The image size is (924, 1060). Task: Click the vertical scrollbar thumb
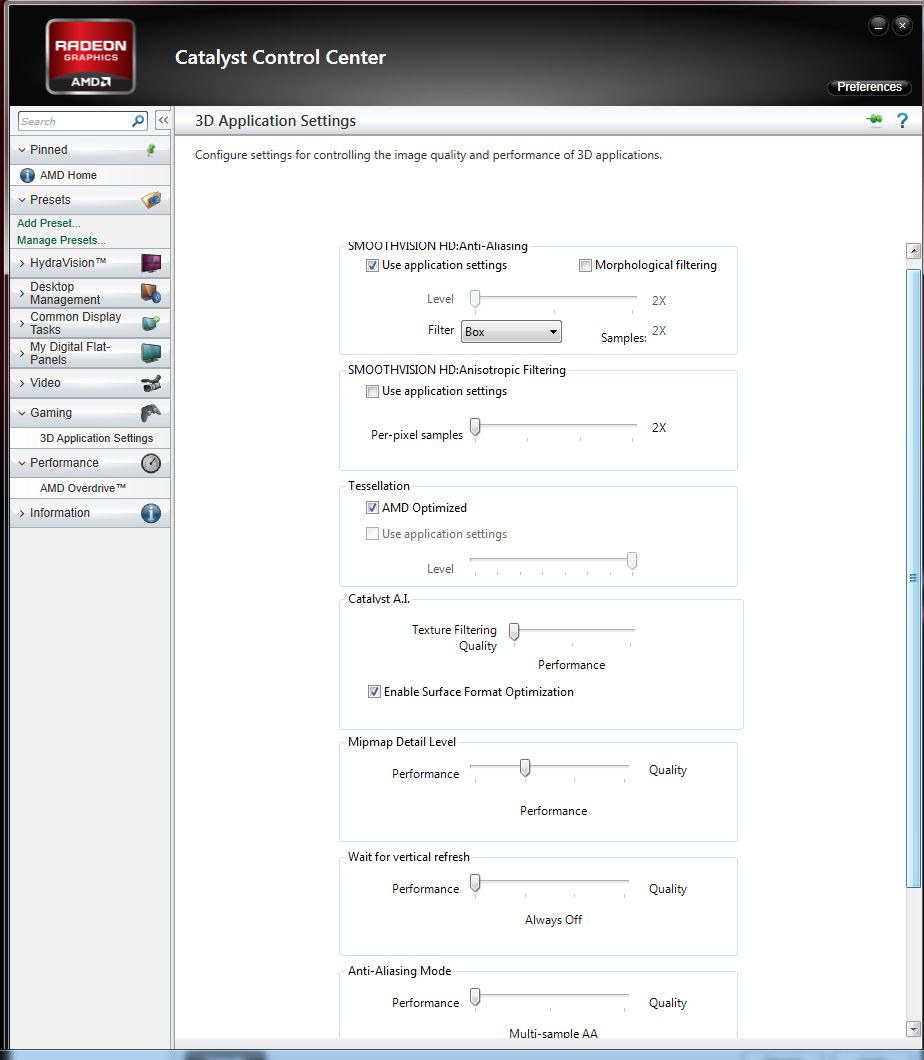point(914,579)
